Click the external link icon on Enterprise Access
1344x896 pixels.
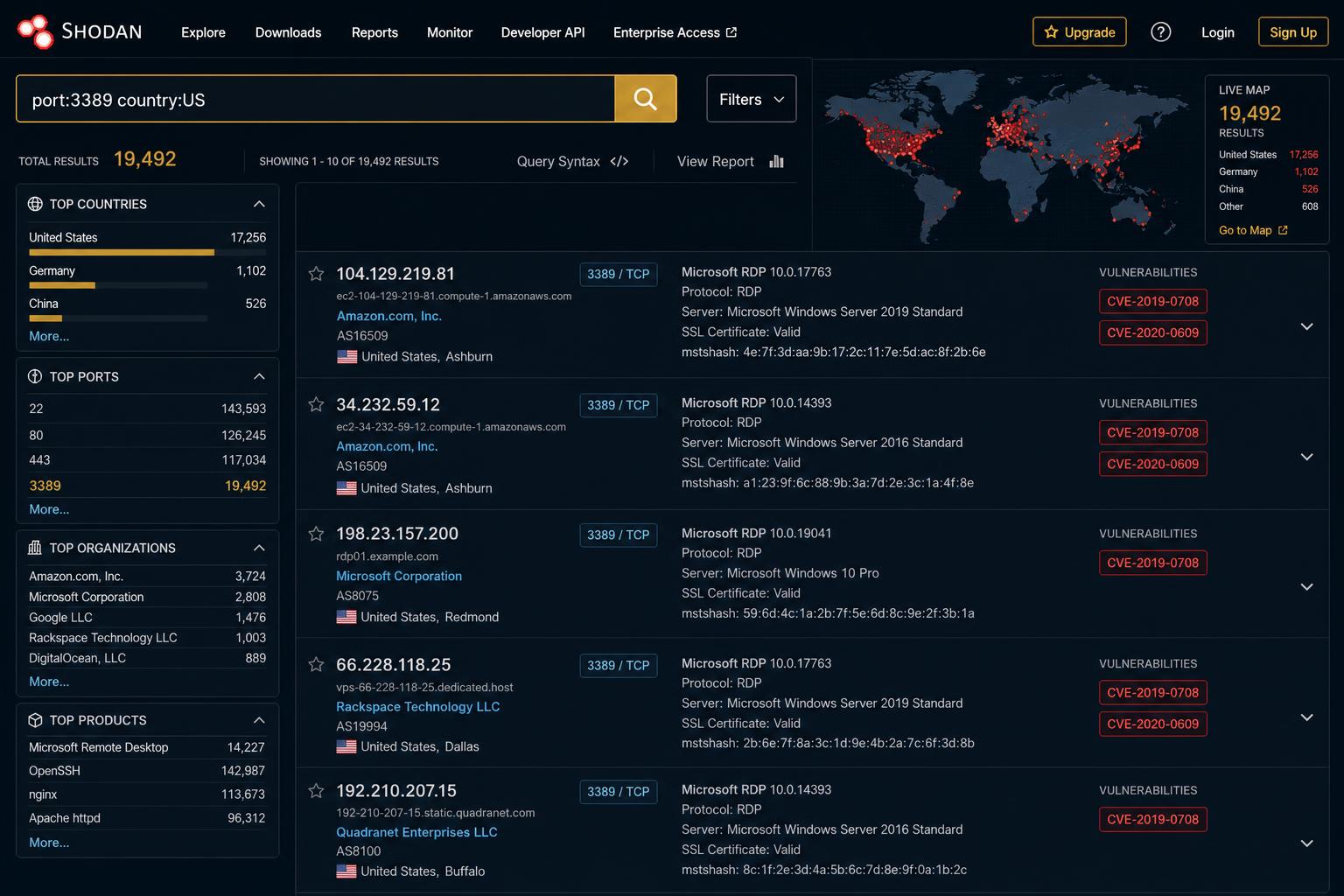731,32
